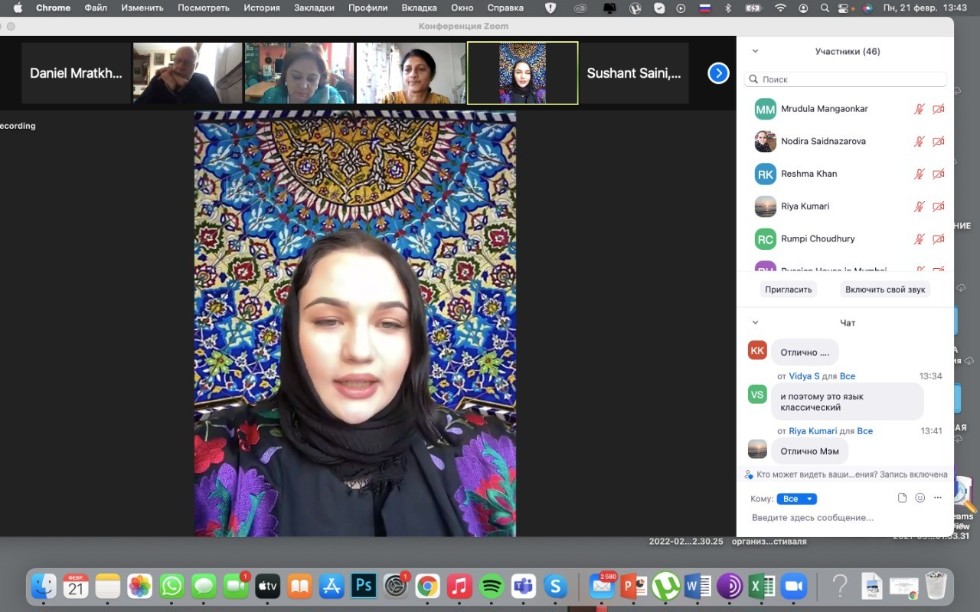Image resolution: width=980 pixels, height=612 pixels.
Task: Open Zoom from the dock
Action: tap(793, 586)
